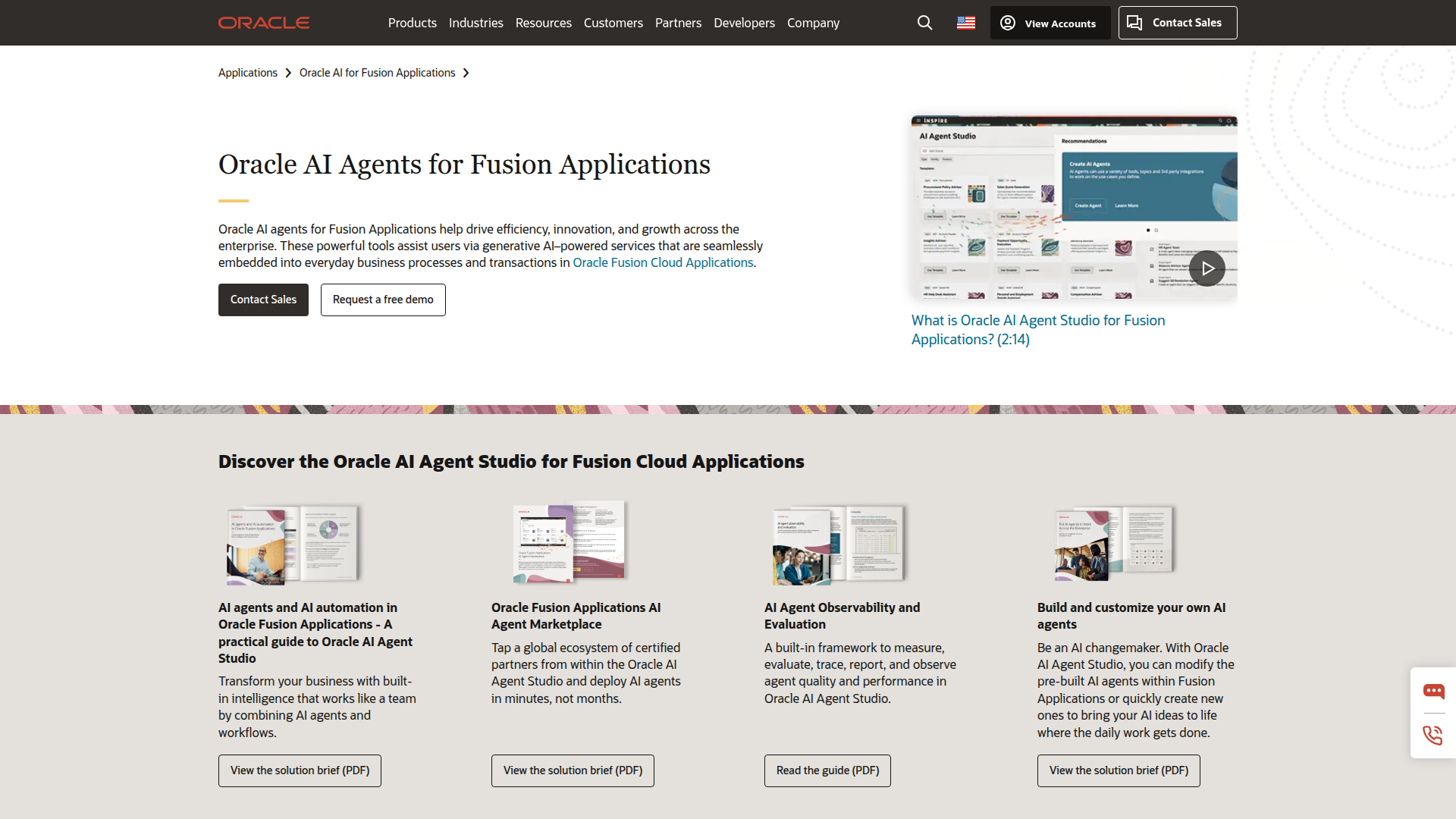Open the Industries menu
Screen dimensions: 1456x819
point(475,23)
